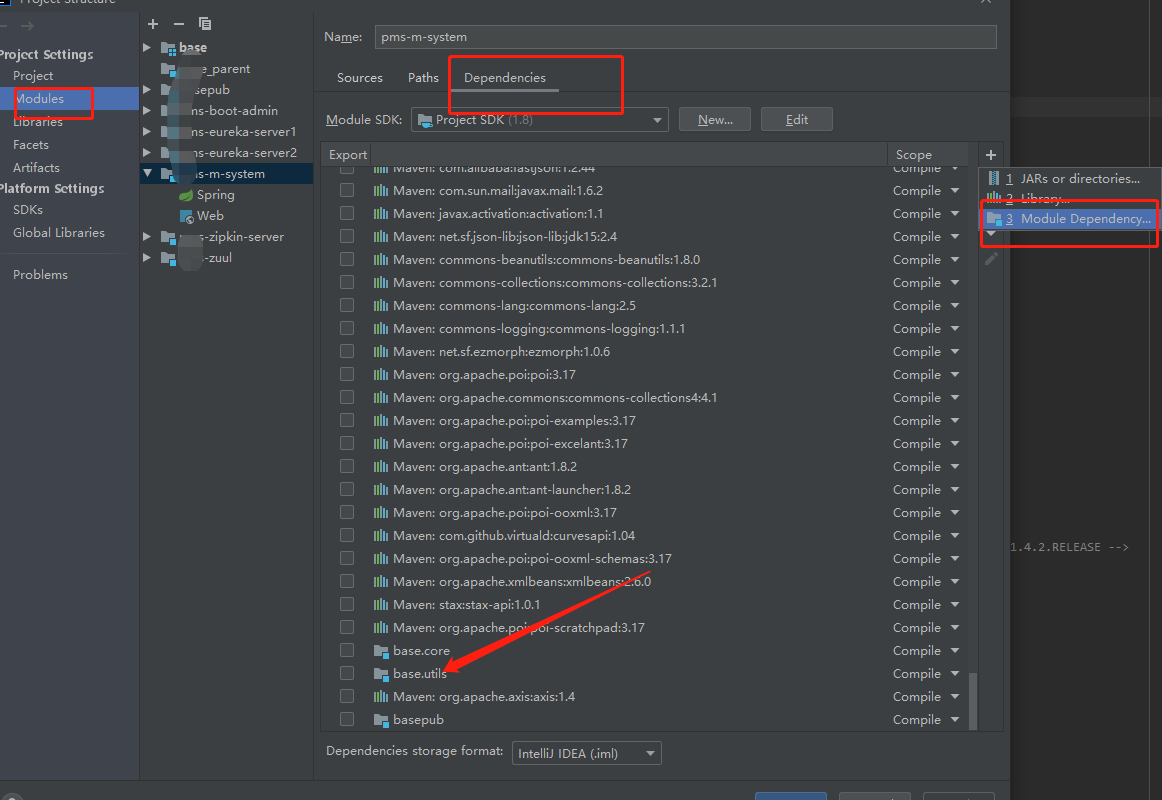Click the commons-lang:2.5 library icon
This screenshot has height=800, width=1162.
pyautogui.click(x=381, y=306)
